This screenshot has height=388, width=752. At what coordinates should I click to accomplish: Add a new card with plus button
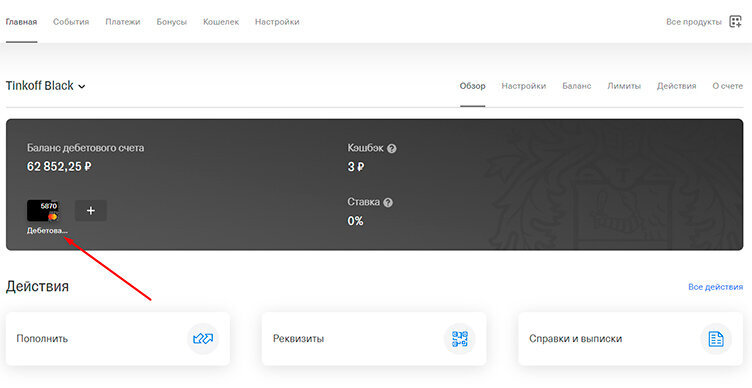91,211
